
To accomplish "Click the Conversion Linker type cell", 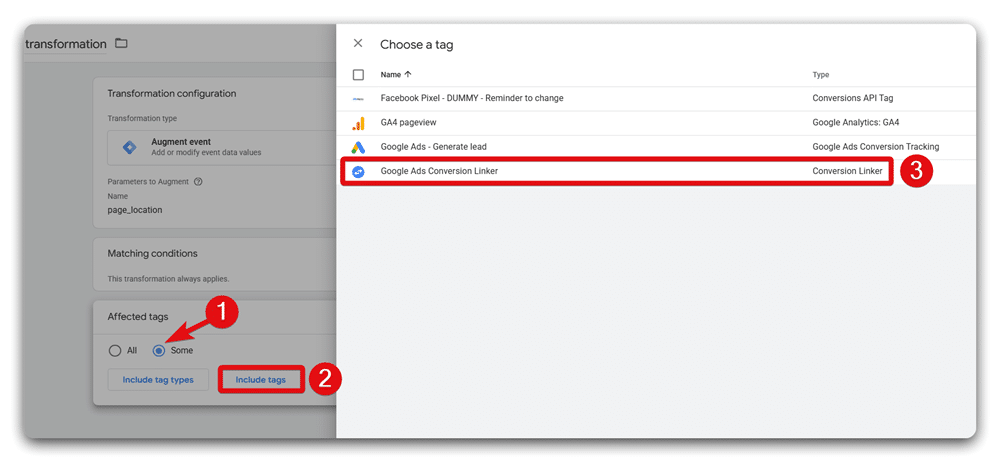I will click(x=848, y=172).
